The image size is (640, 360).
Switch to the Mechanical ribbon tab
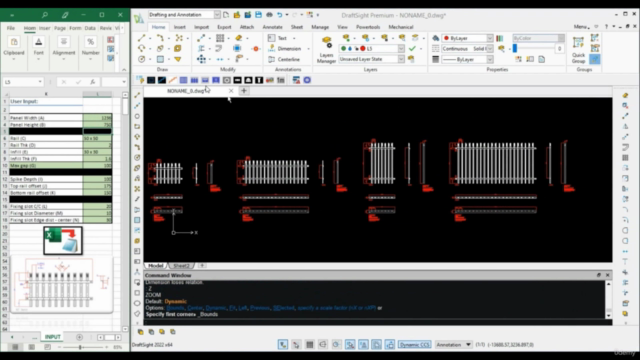coord(400,27)
